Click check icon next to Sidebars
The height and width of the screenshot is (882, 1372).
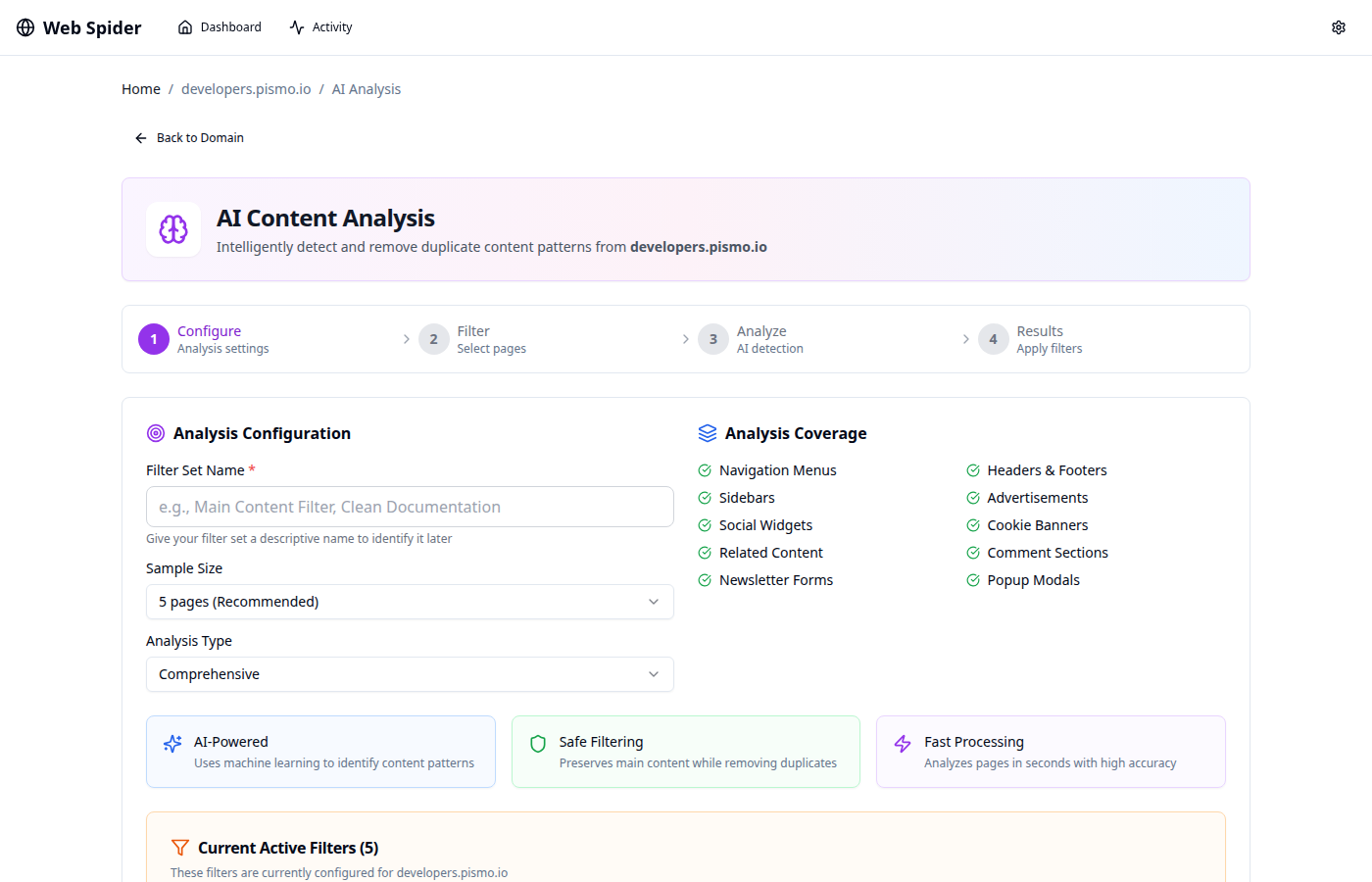[705, 498]
